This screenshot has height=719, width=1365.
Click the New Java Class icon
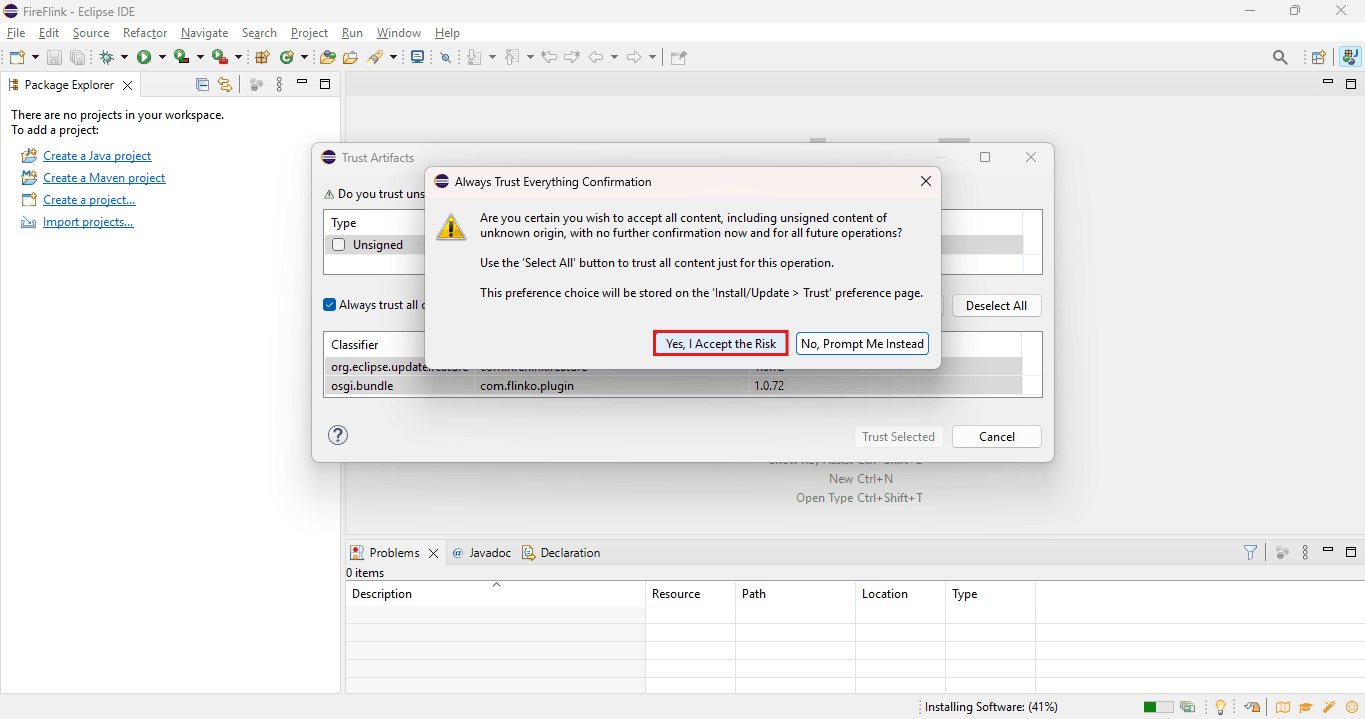(287, 57)
